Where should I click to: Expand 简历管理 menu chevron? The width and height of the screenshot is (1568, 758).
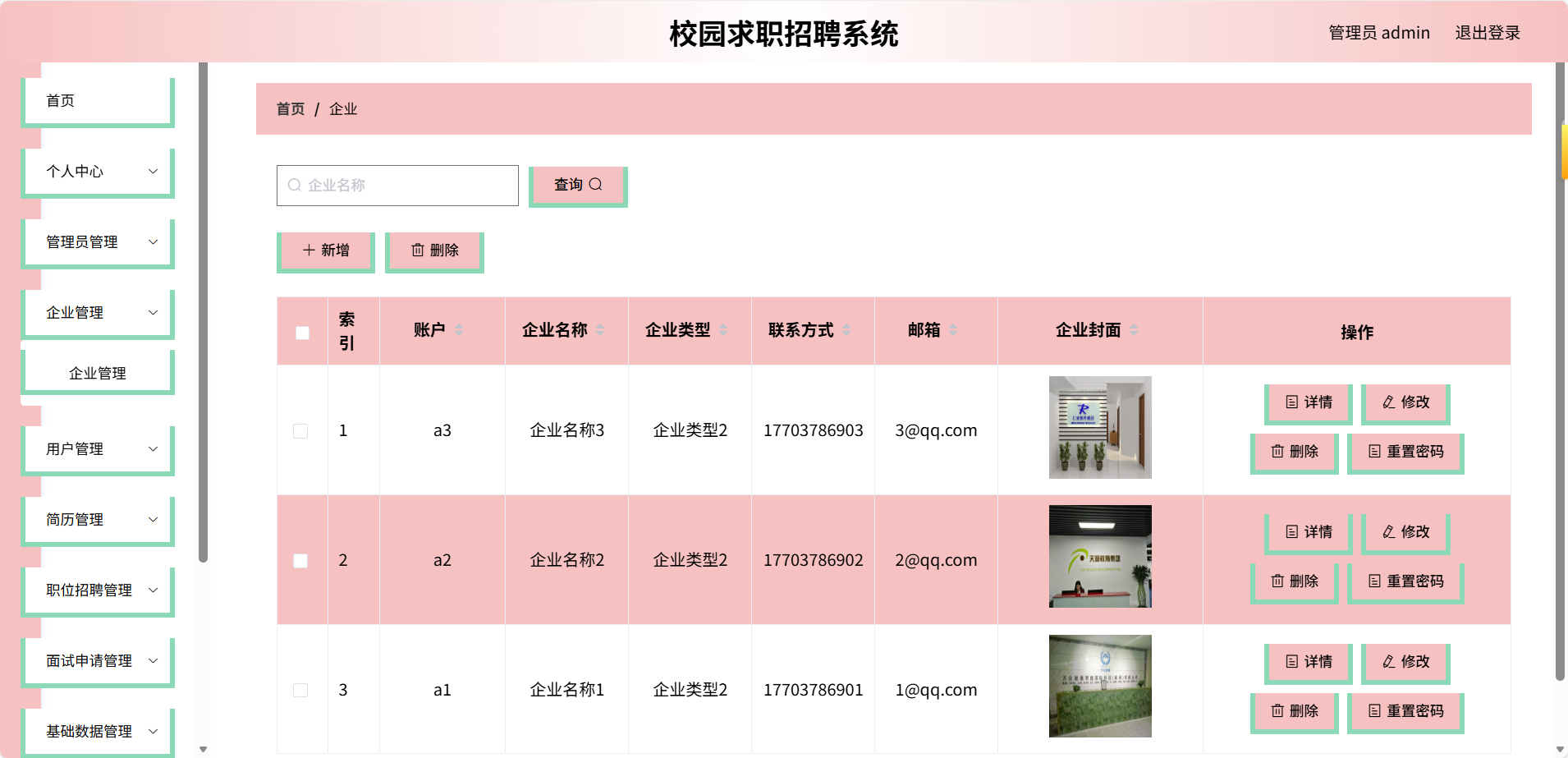point(153,520)
